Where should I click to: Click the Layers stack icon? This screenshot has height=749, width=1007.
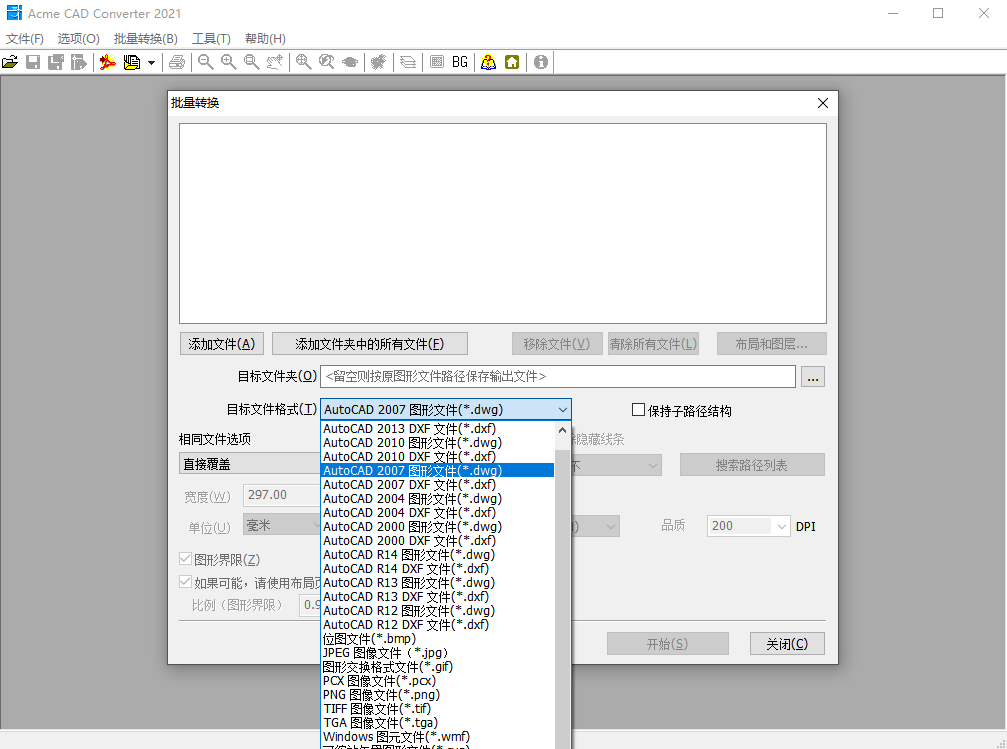(408, 62)
